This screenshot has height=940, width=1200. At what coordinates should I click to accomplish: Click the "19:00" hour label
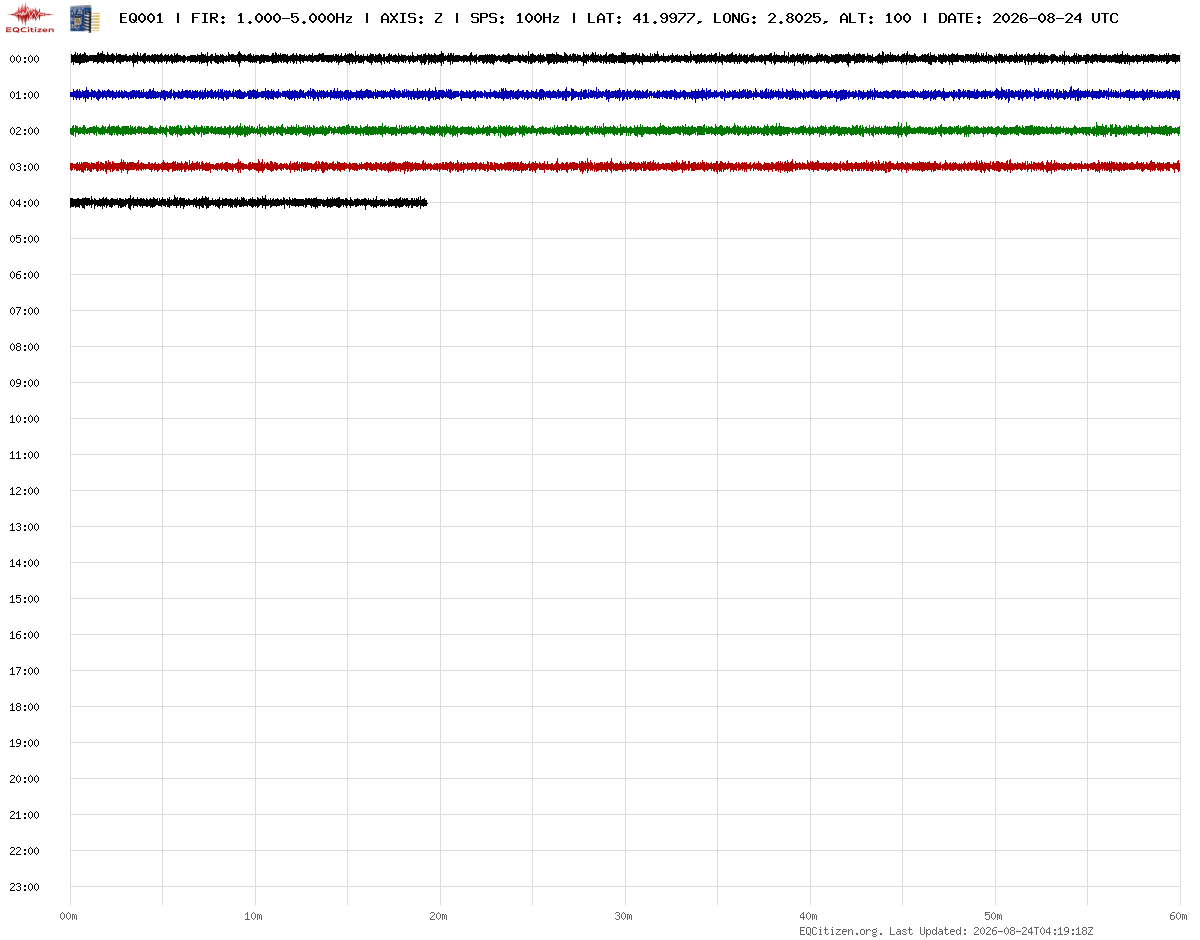pyautogui.click(x=24, y=743)
